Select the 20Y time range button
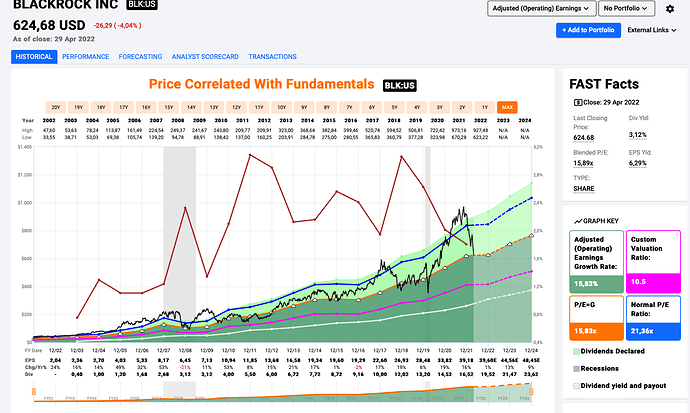 [x=56, y=105]
